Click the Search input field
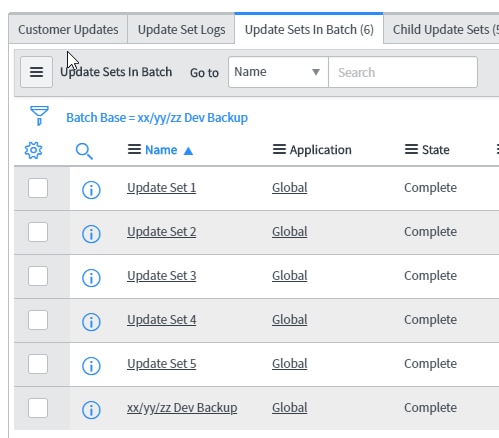The width and height of the screenshot is (499, 438). click(x=403, y=72)
